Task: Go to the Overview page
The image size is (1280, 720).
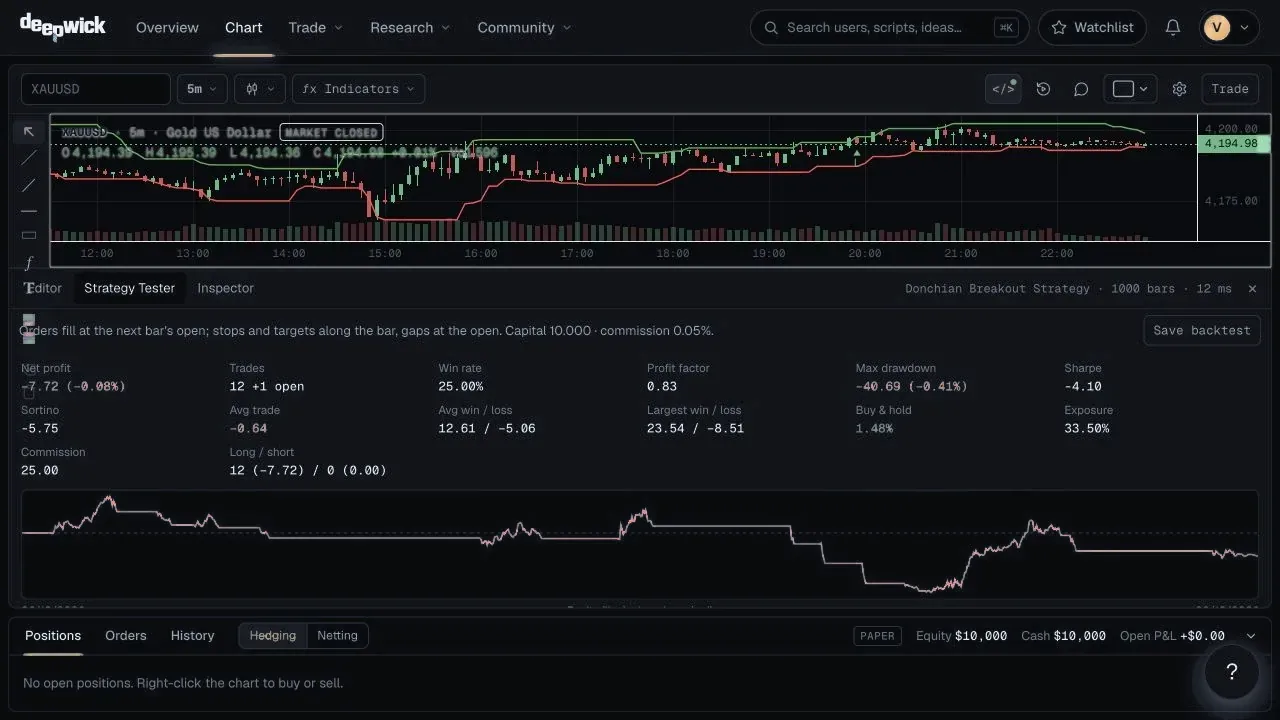Action: click(x=167, y=28)
